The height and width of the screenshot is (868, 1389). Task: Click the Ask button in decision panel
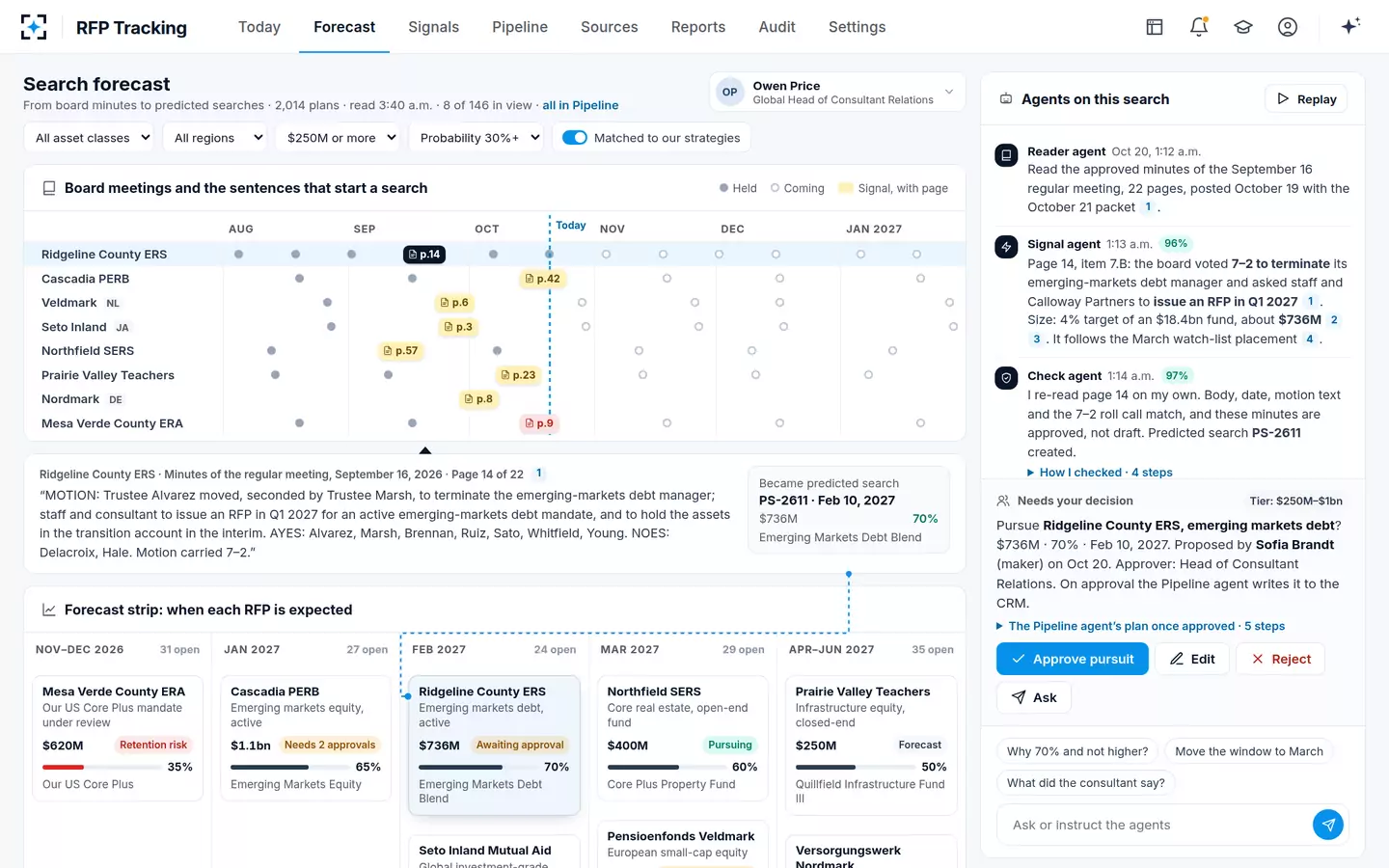pos(1033,697)
